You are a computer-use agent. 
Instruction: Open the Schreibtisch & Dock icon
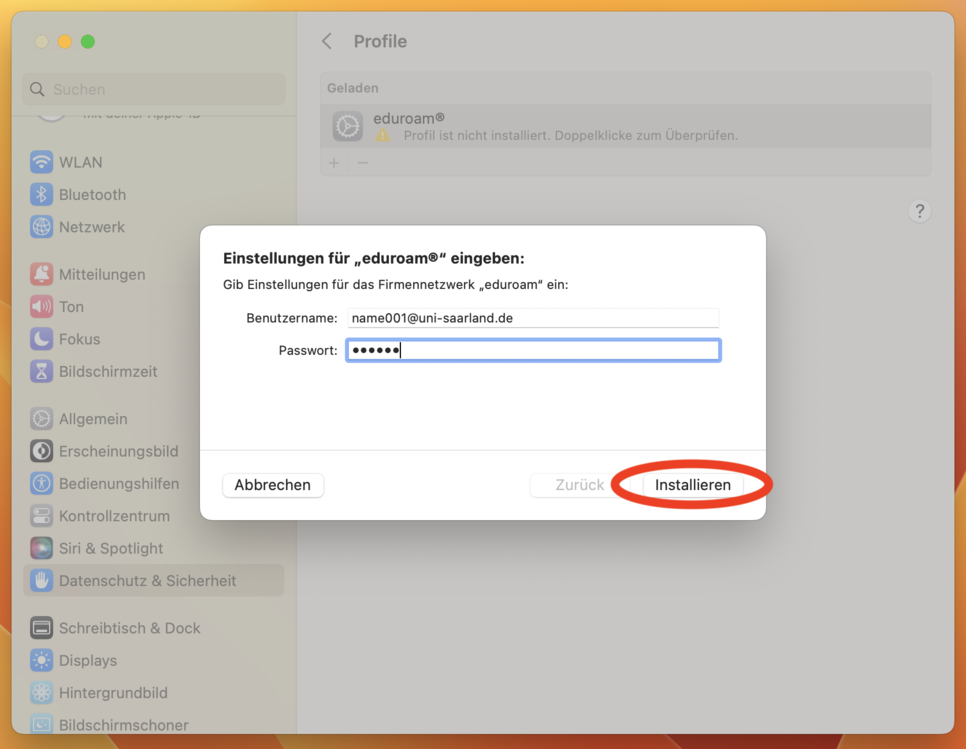point(41,628)
